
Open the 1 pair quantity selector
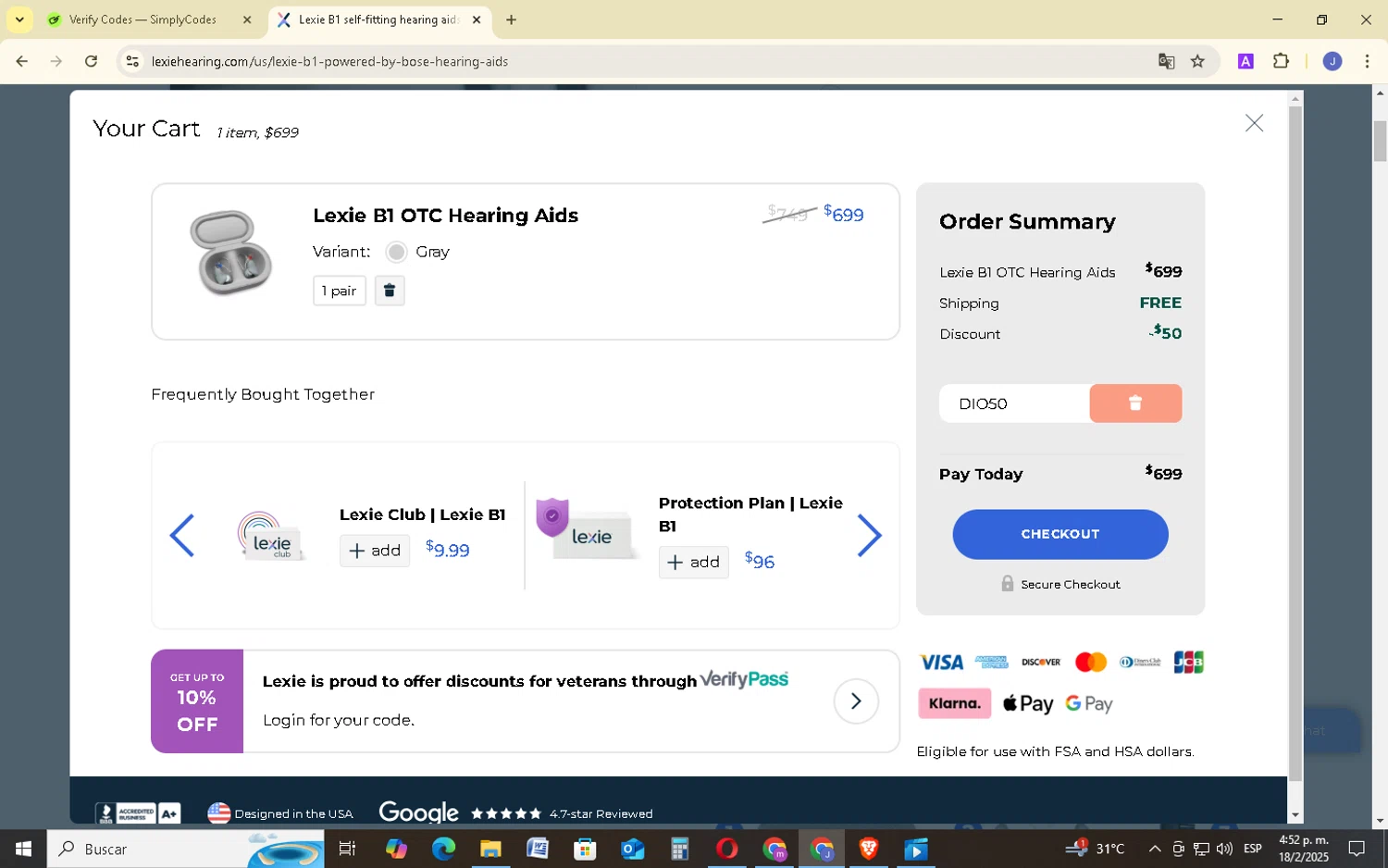point(340,291)
